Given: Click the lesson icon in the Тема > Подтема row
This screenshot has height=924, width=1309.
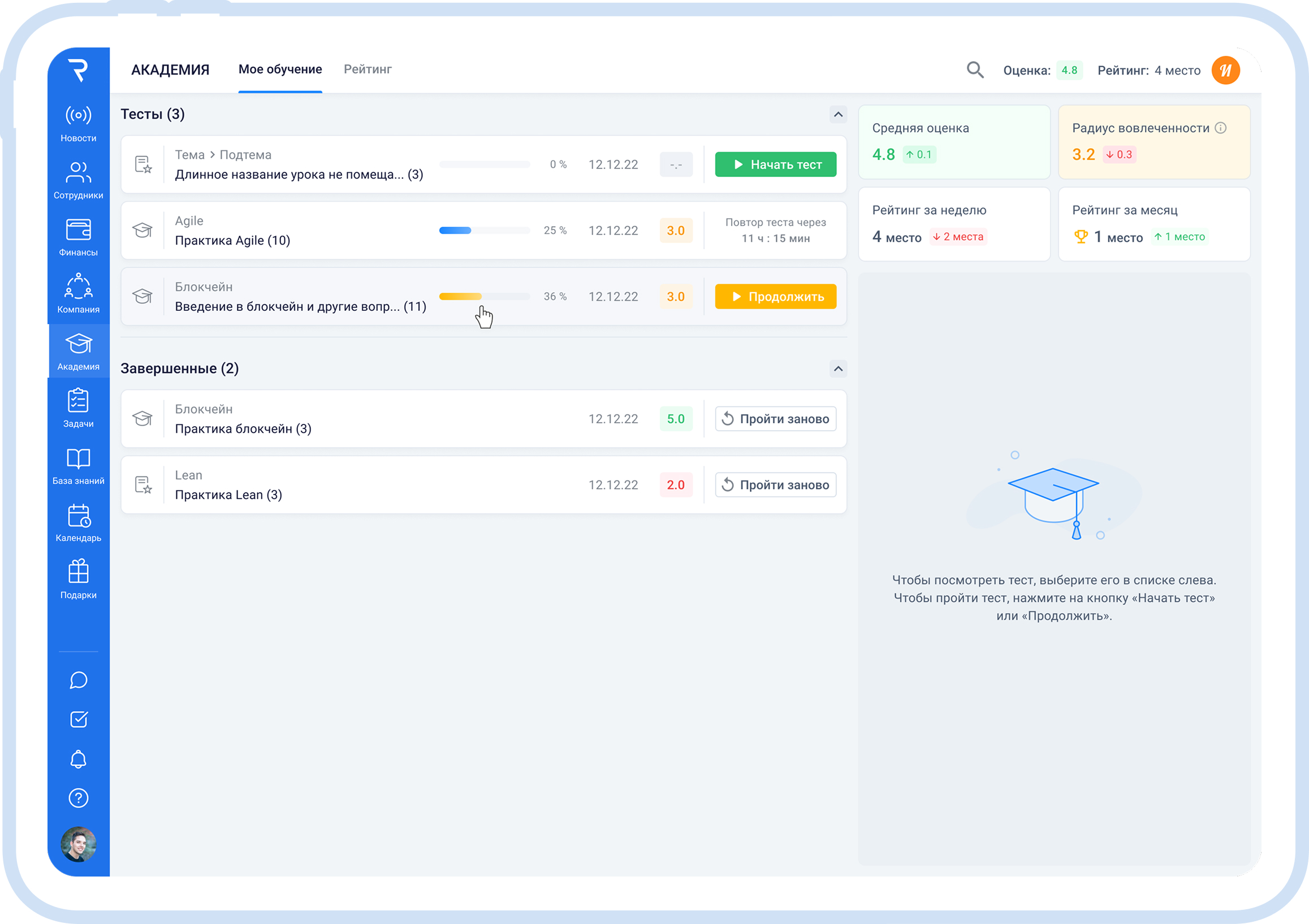Looking at the screenshot, I should click(x=143, y=164).
